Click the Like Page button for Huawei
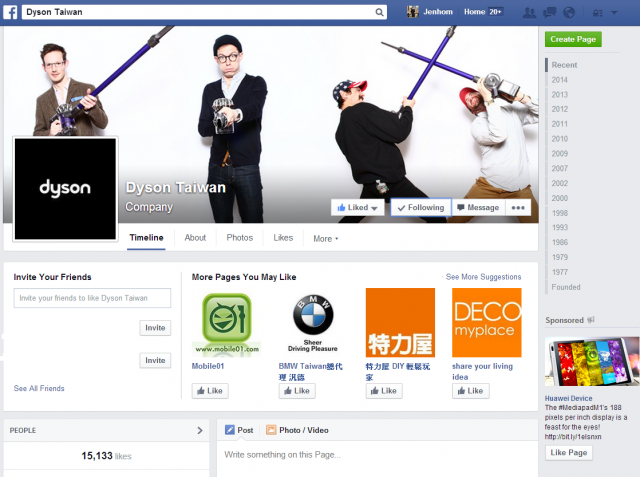This screenshot has width=640, height=477. pos(569,453)
